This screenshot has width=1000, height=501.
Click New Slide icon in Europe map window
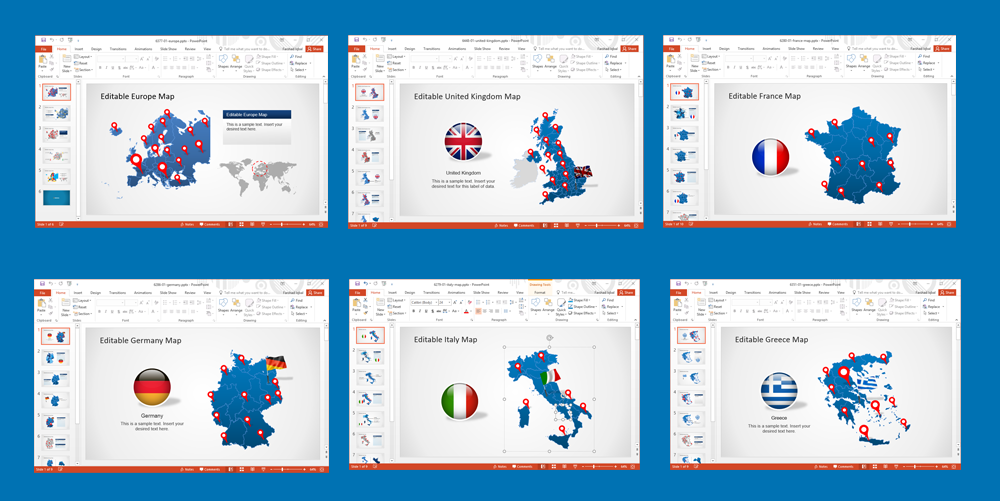(67, 58)
